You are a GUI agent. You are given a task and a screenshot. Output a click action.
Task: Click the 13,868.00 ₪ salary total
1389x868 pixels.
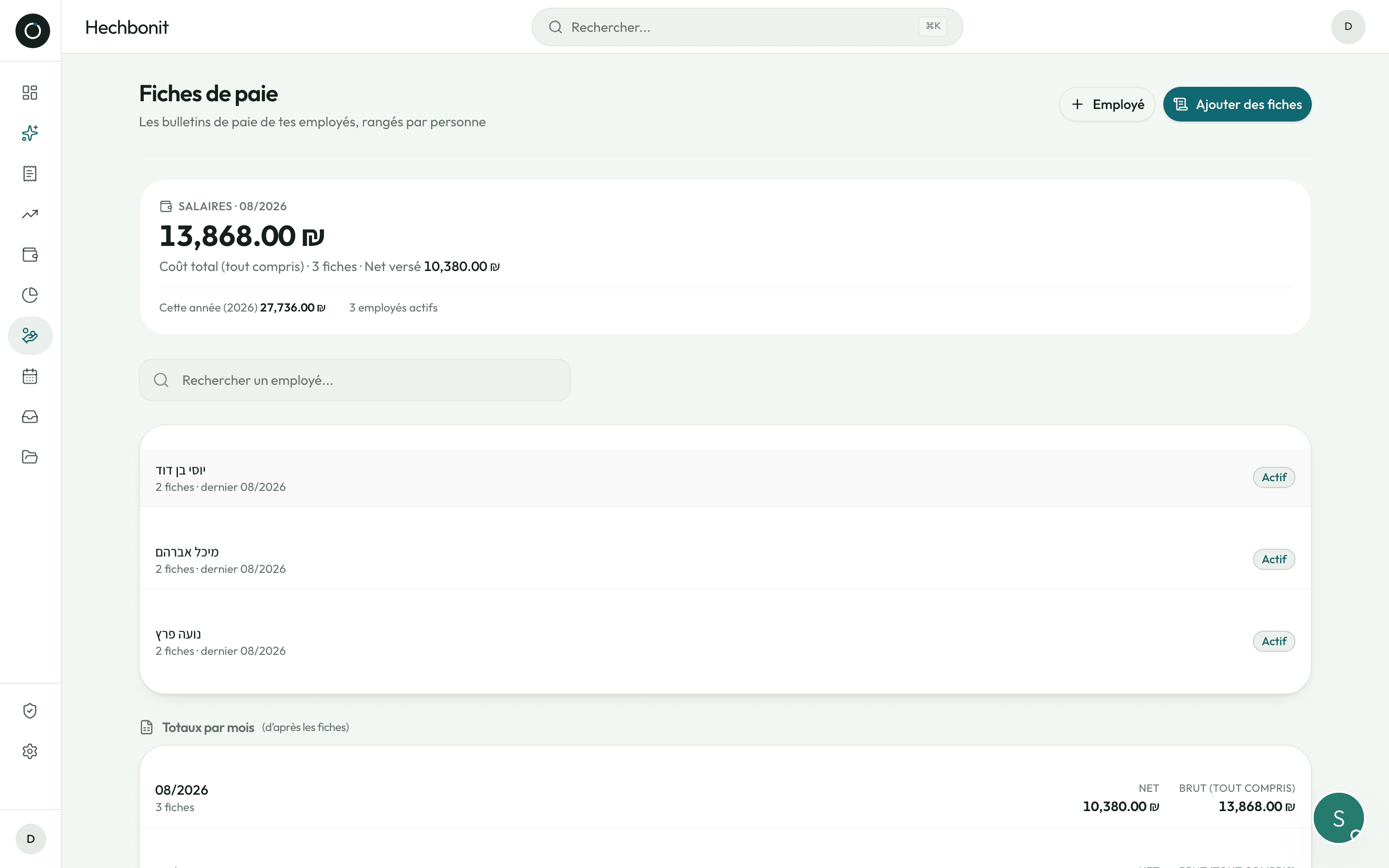[242, 236]
